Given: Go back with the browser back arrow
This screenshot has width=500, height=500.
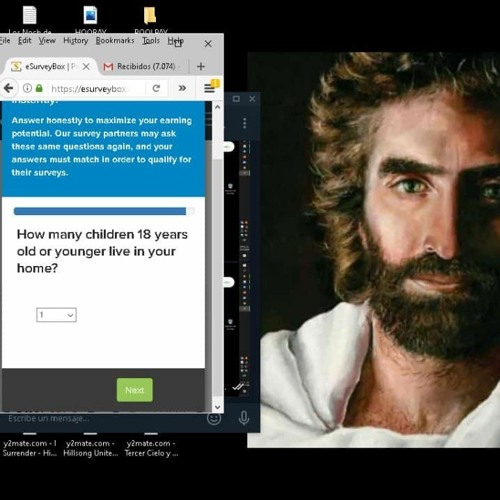Looking at the screenshot, I should pyautogui.click(x=9, y=88).
